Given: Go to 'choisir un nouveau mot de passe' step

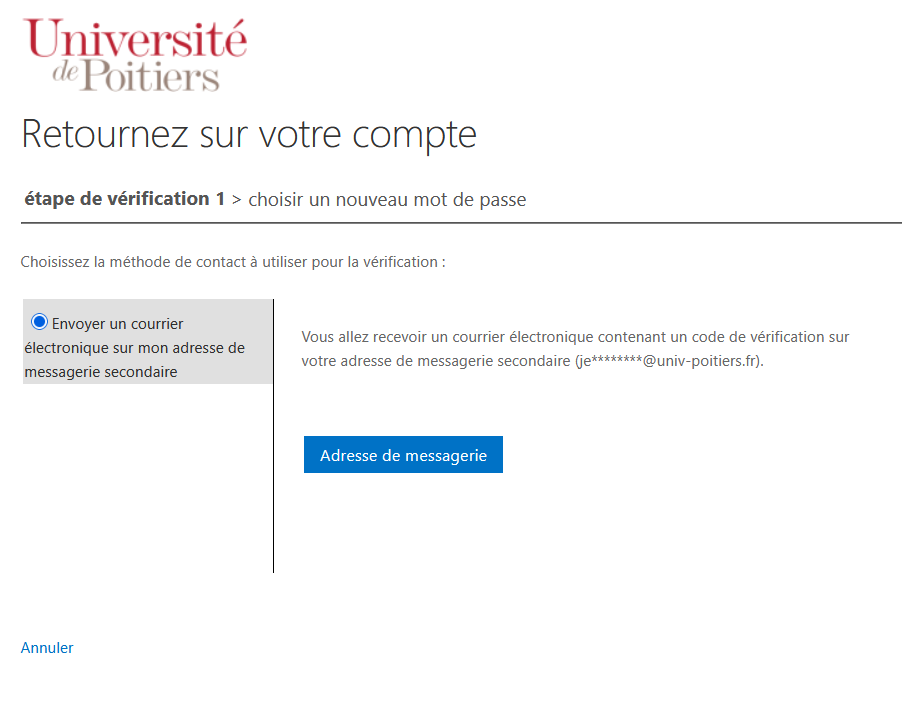Looking at the screenshot, I should 387,200.
